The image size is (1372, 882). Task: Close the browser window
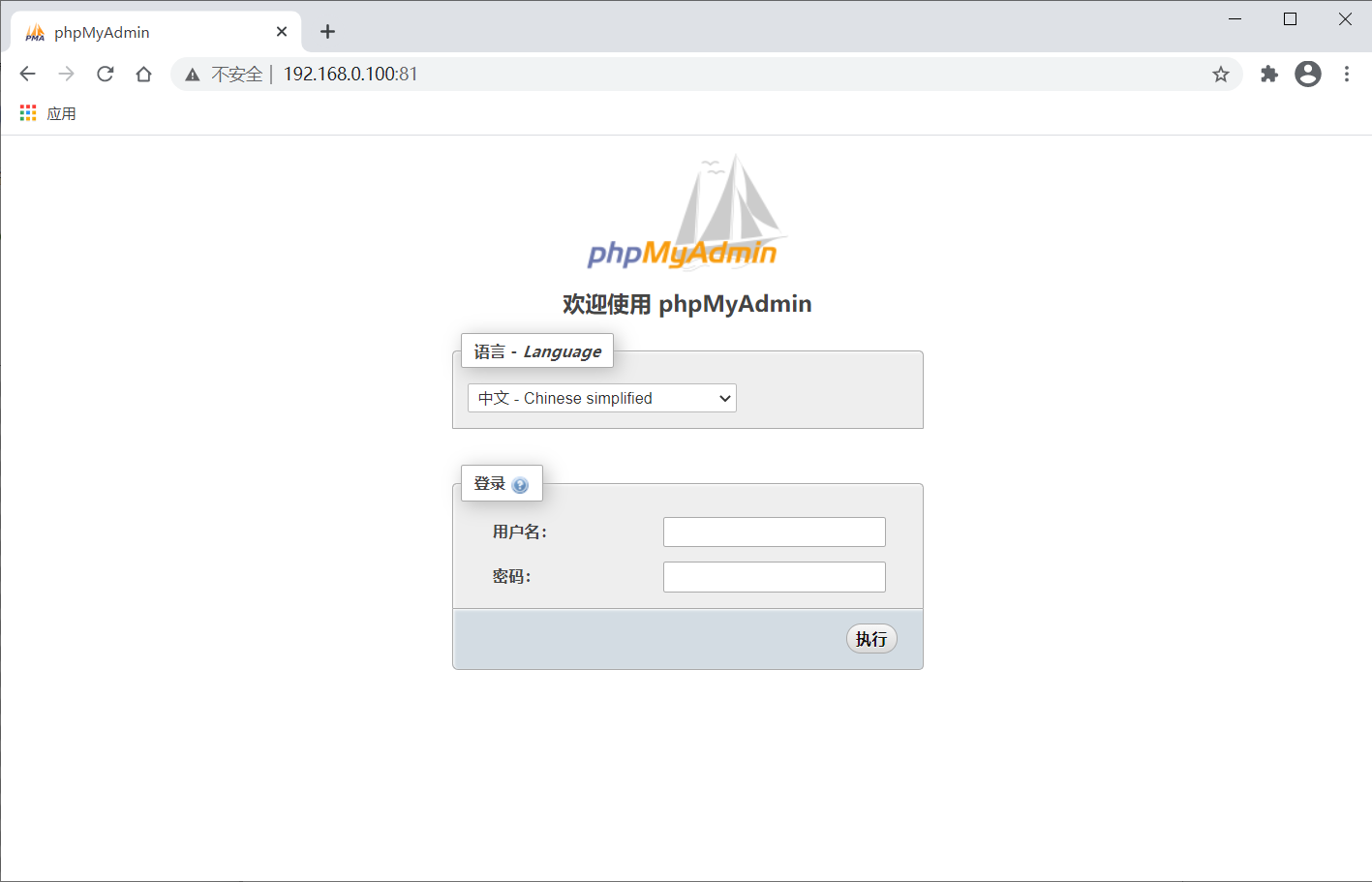(x=1345, y=19)
